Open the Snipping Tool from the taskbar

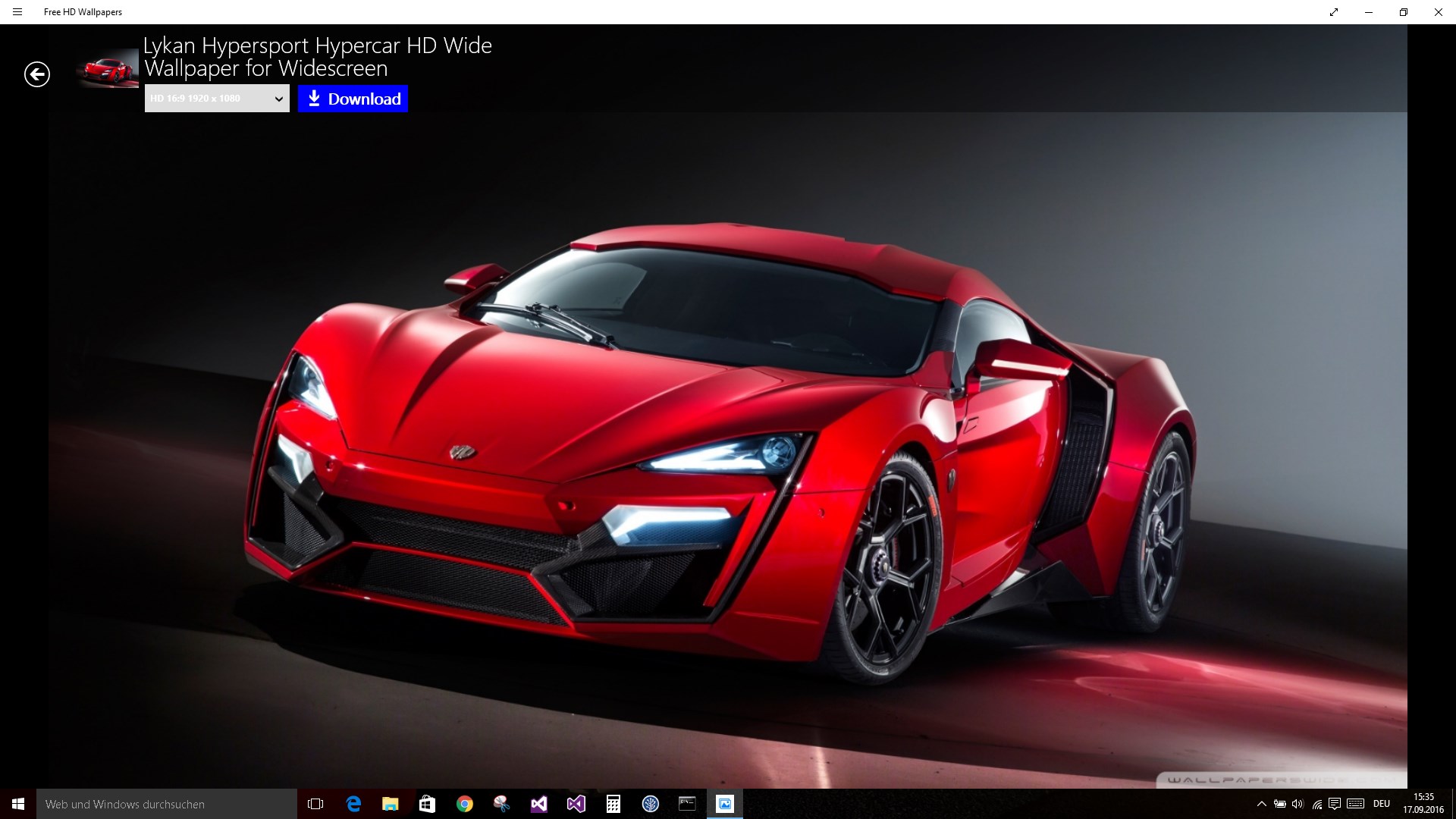point(501,804)
